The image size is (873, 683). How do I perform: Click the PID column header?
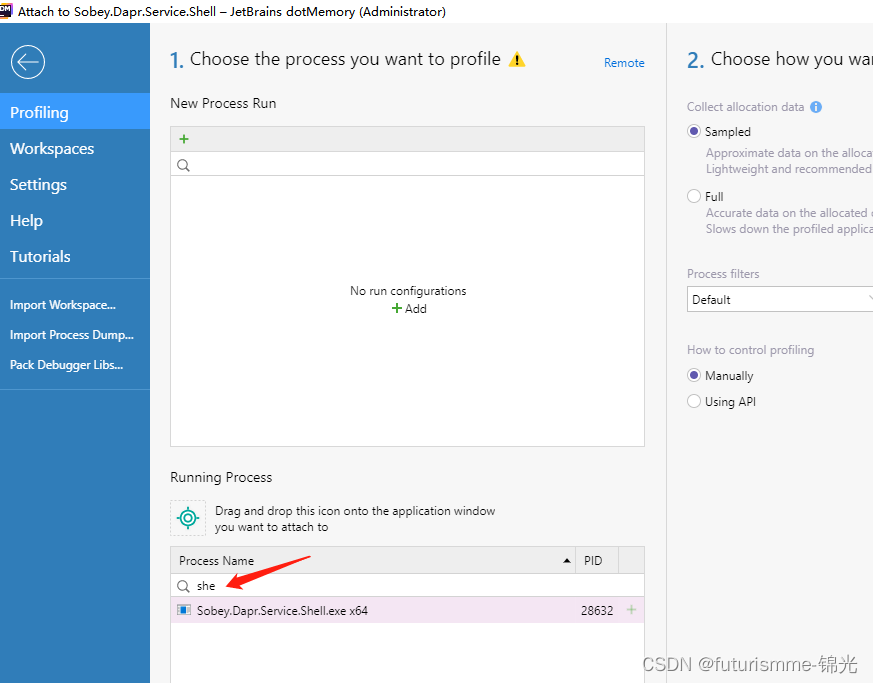597,561
